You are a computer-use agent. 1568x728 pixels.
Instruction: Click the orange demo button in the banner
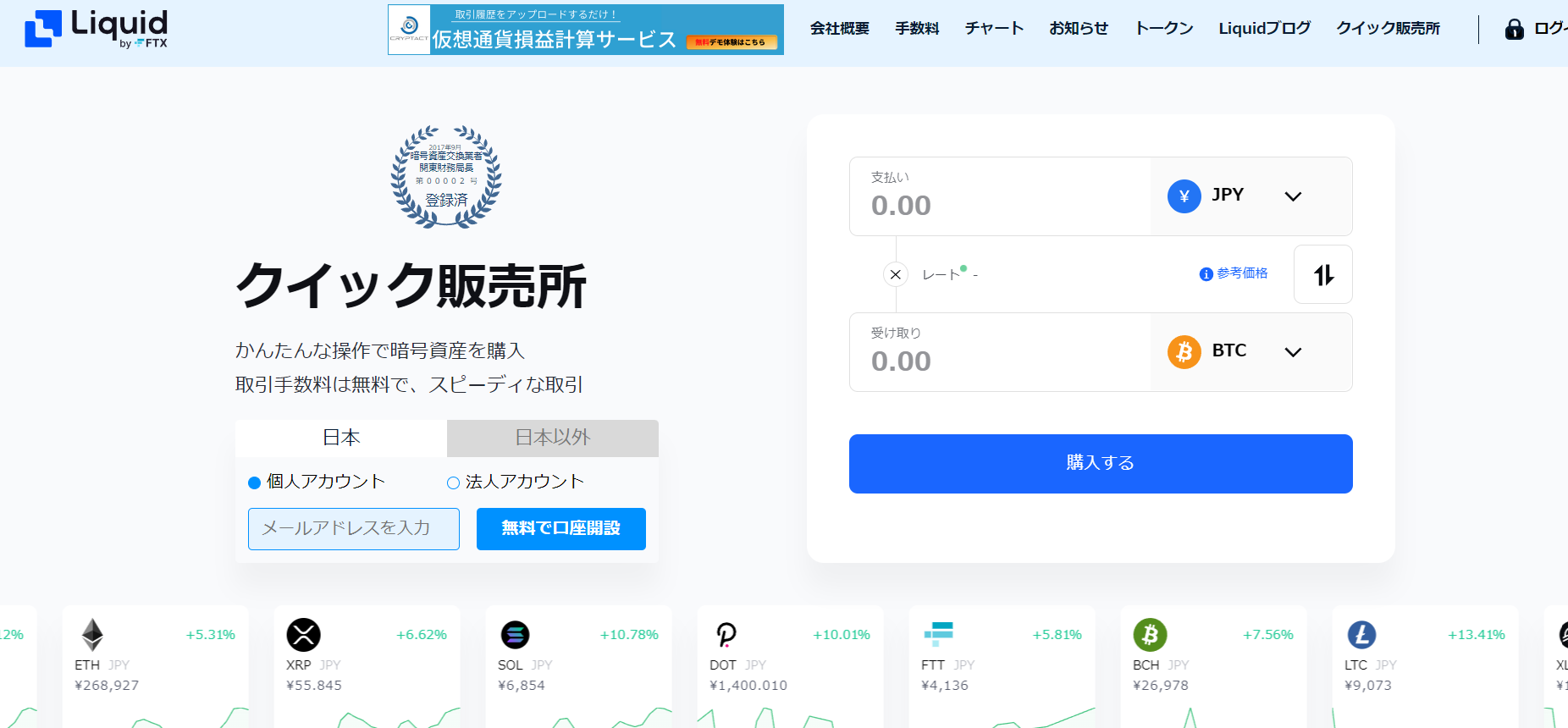tap(732, 41)
